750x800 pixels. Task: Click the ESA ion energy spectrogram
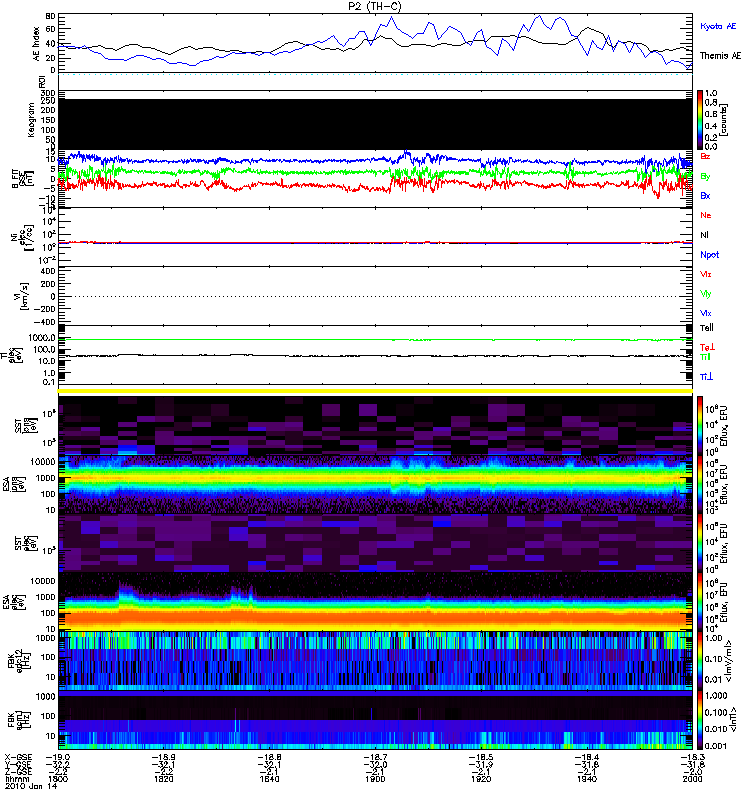[x=375, y=485]
